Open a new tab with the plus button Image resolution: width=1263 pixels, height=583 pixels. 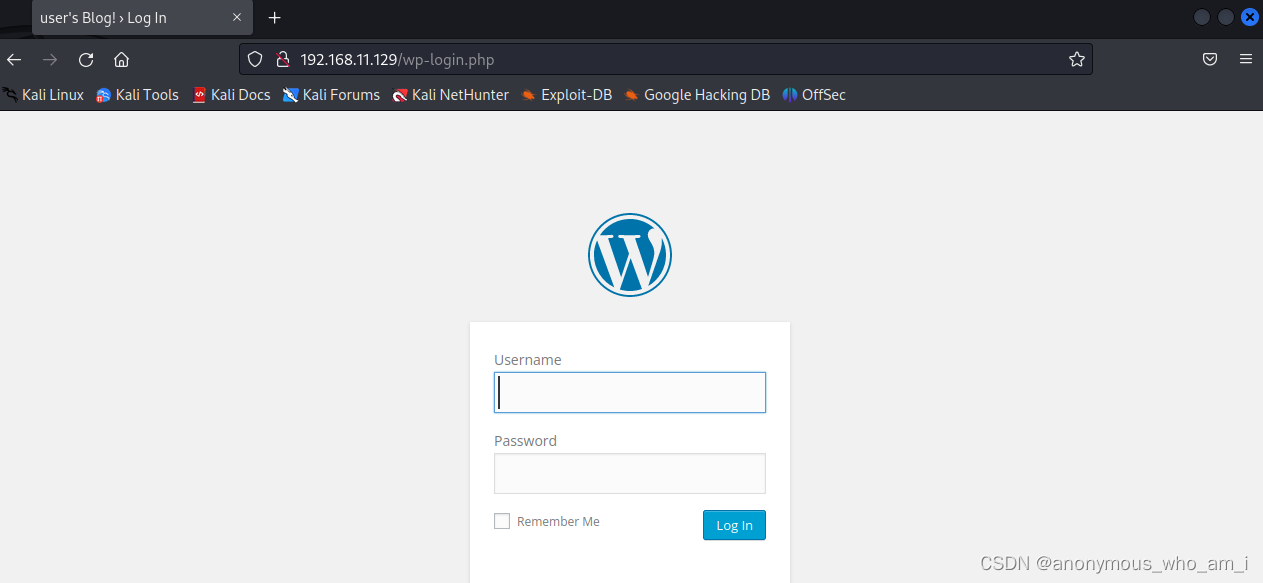275,18
